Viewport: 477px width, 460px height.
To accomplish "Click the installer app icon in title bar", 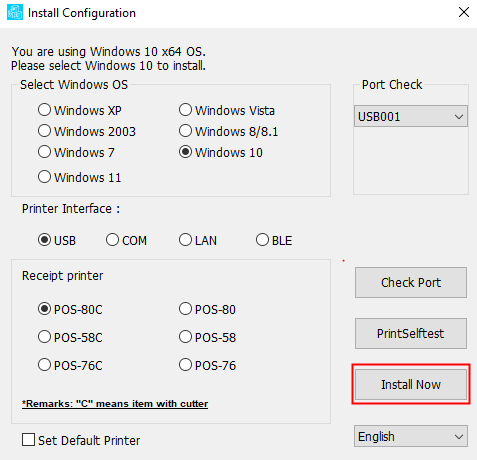I will click(x=15, y=12).
